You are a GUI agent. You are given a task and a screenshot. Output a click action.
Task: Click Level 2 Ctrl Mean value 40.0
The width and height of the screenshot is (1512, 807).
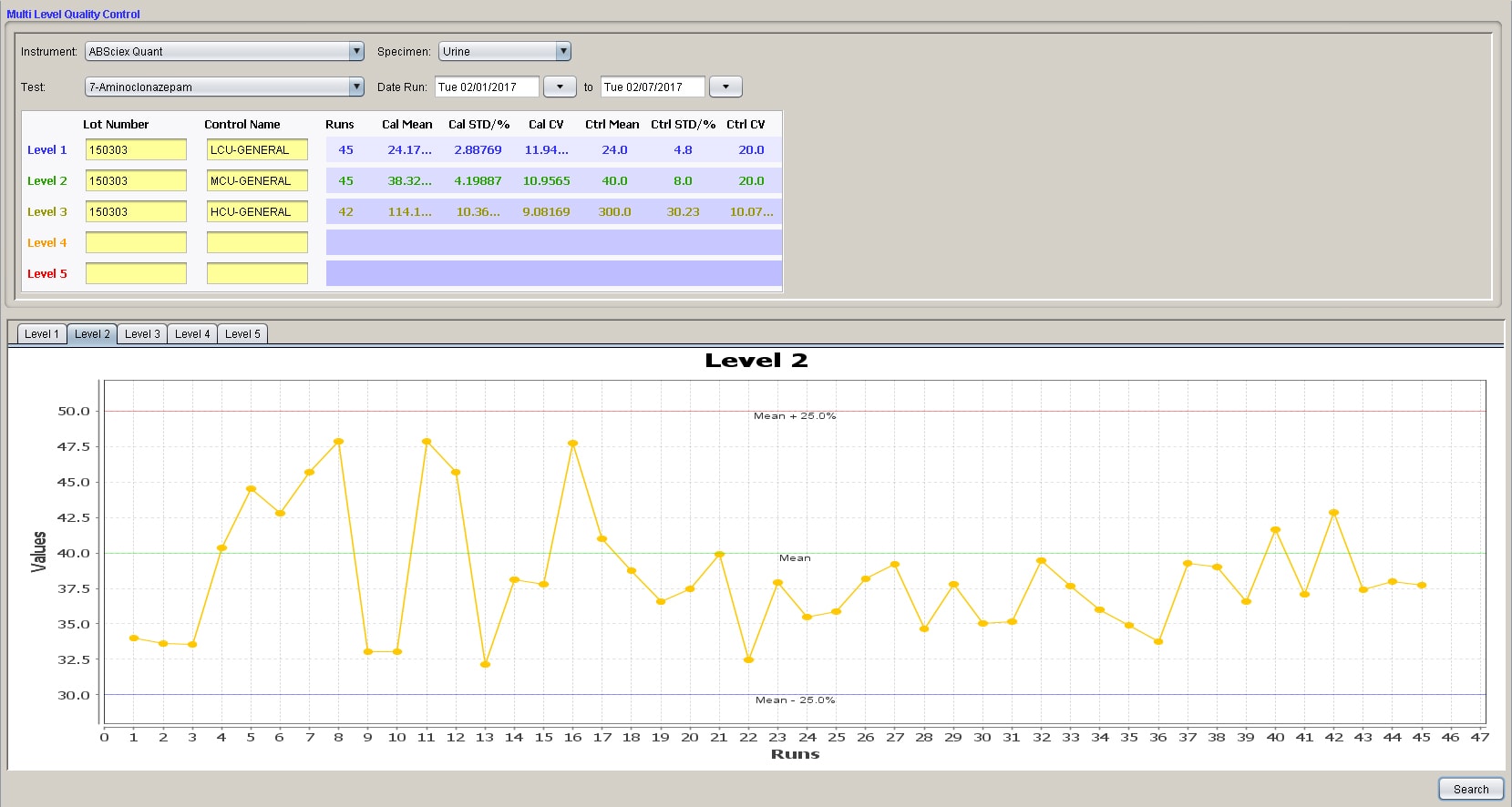(615, 181)
